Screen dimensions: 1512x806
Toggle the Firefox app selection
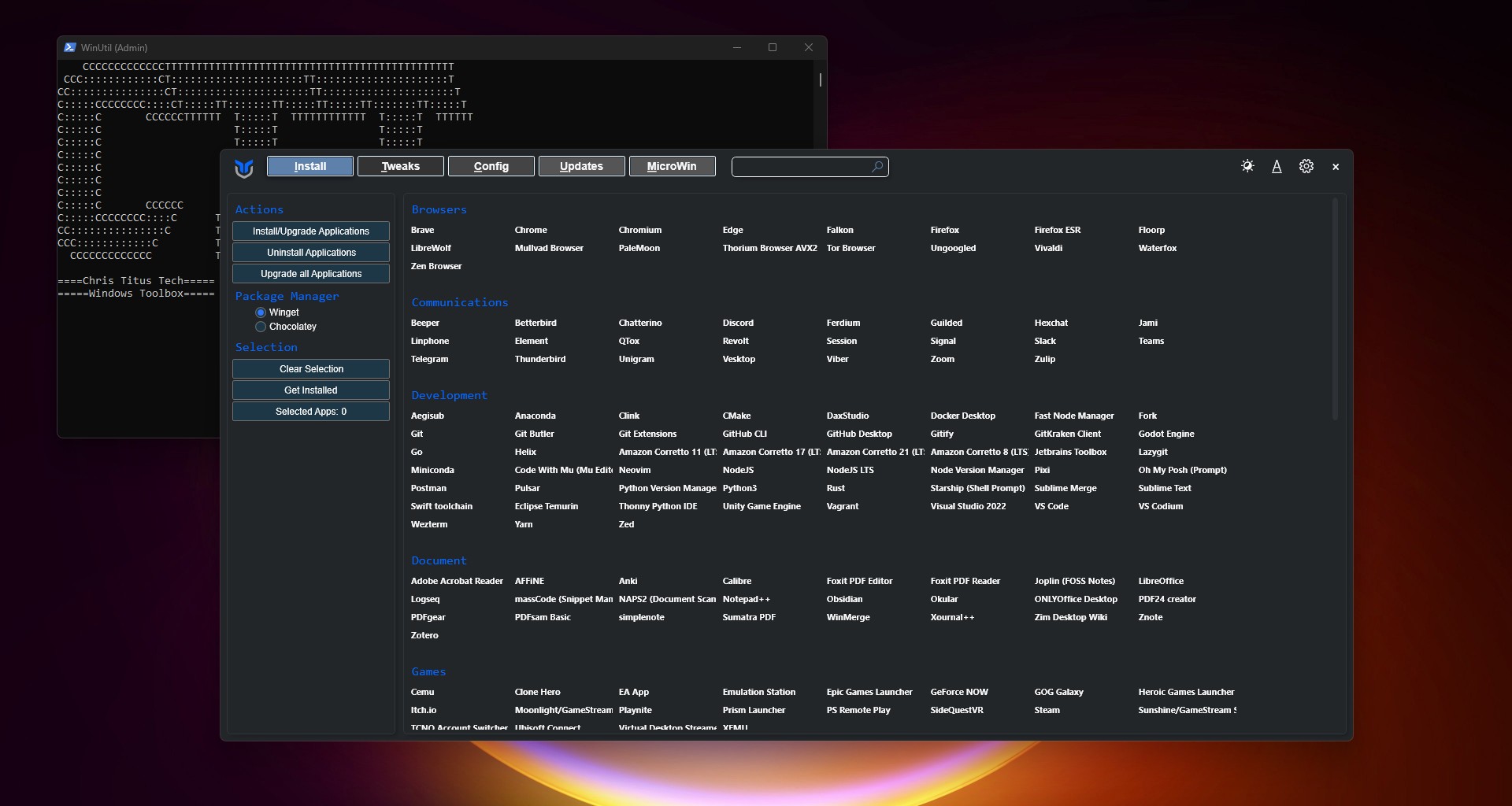944,230
